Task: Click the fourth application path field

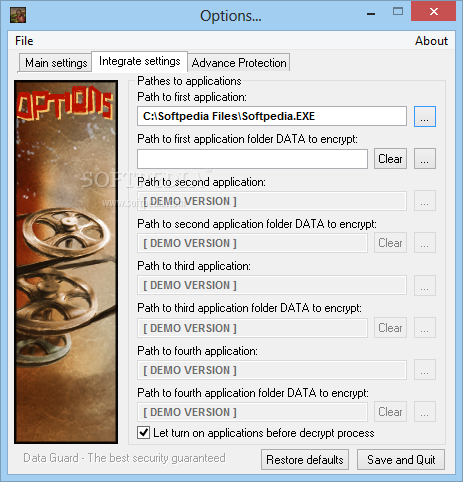Action: [272, 370]
